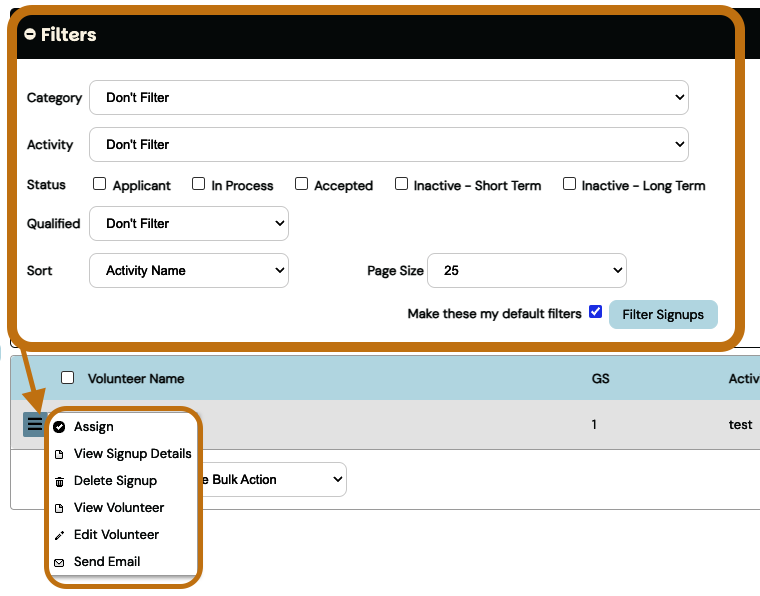This screenshot has width=760, height=596.
Task: Choose View Signup Details from context menu
Action: click(132, 454)
